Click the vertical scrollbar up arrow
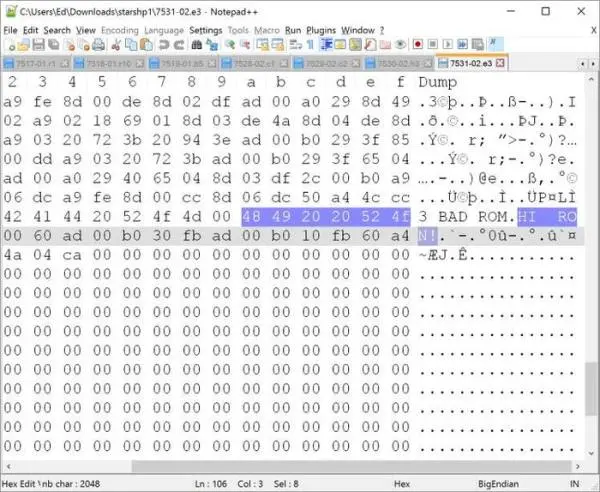600x492 pixels. (x=591, y=79)
